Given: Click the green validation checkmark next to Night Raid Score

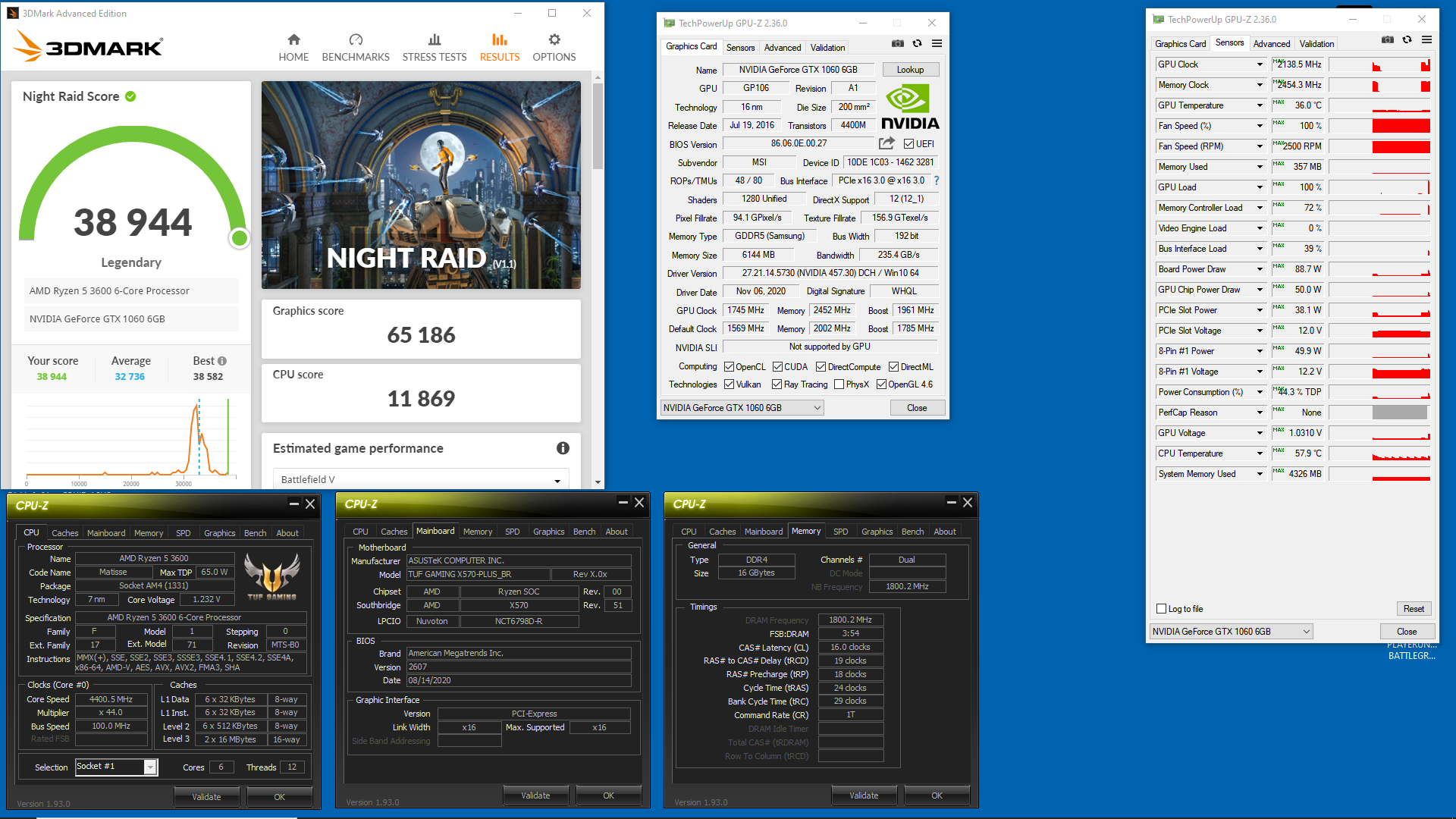Looking at the screenshot, I should click(x=130, y=96).
